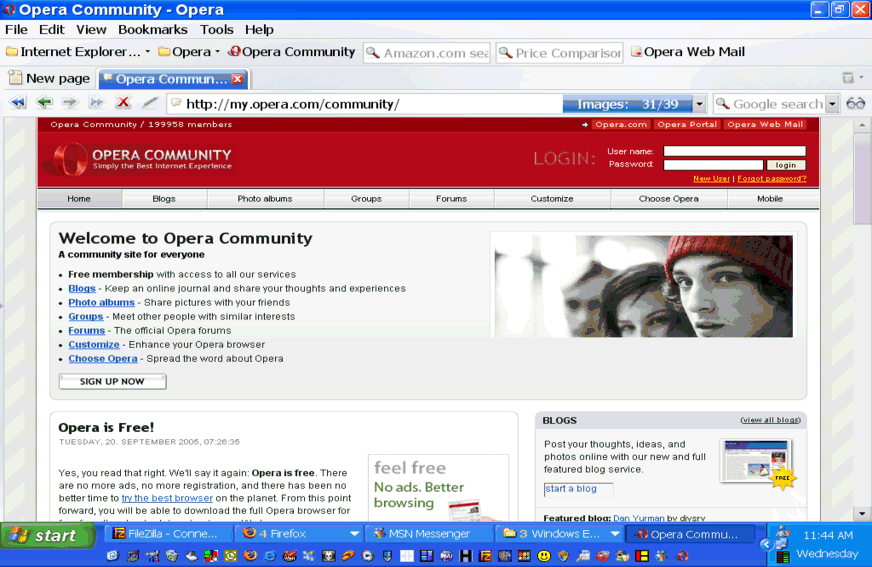Click the Password input field

[x=714, y=165]
